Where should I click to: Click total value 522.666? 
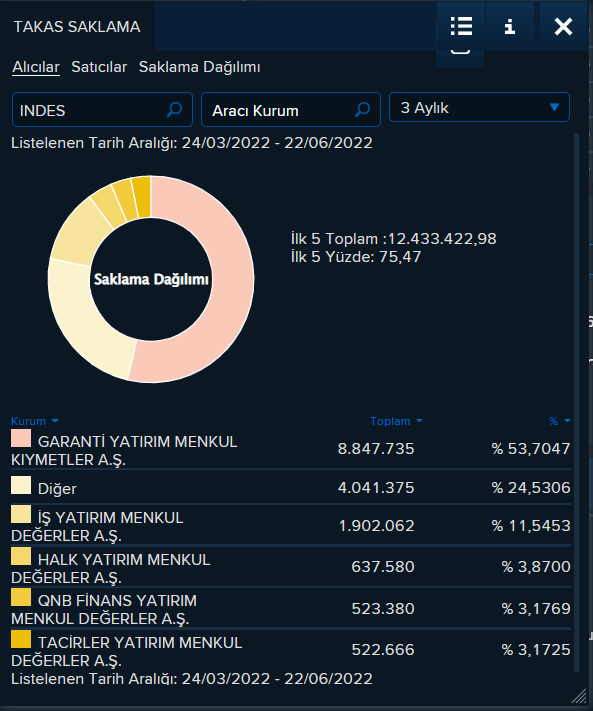point(383,650)
